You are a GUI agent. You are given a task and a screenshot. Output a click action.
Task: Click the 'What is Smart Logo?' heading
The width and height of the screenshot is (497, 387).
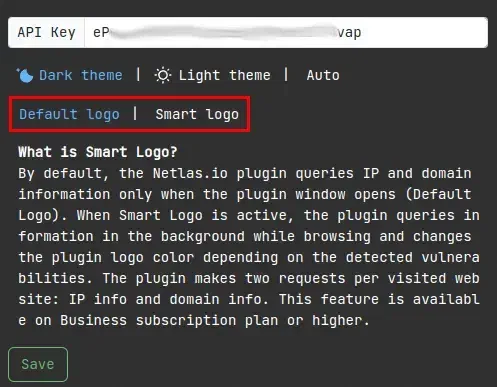[98, 152]
